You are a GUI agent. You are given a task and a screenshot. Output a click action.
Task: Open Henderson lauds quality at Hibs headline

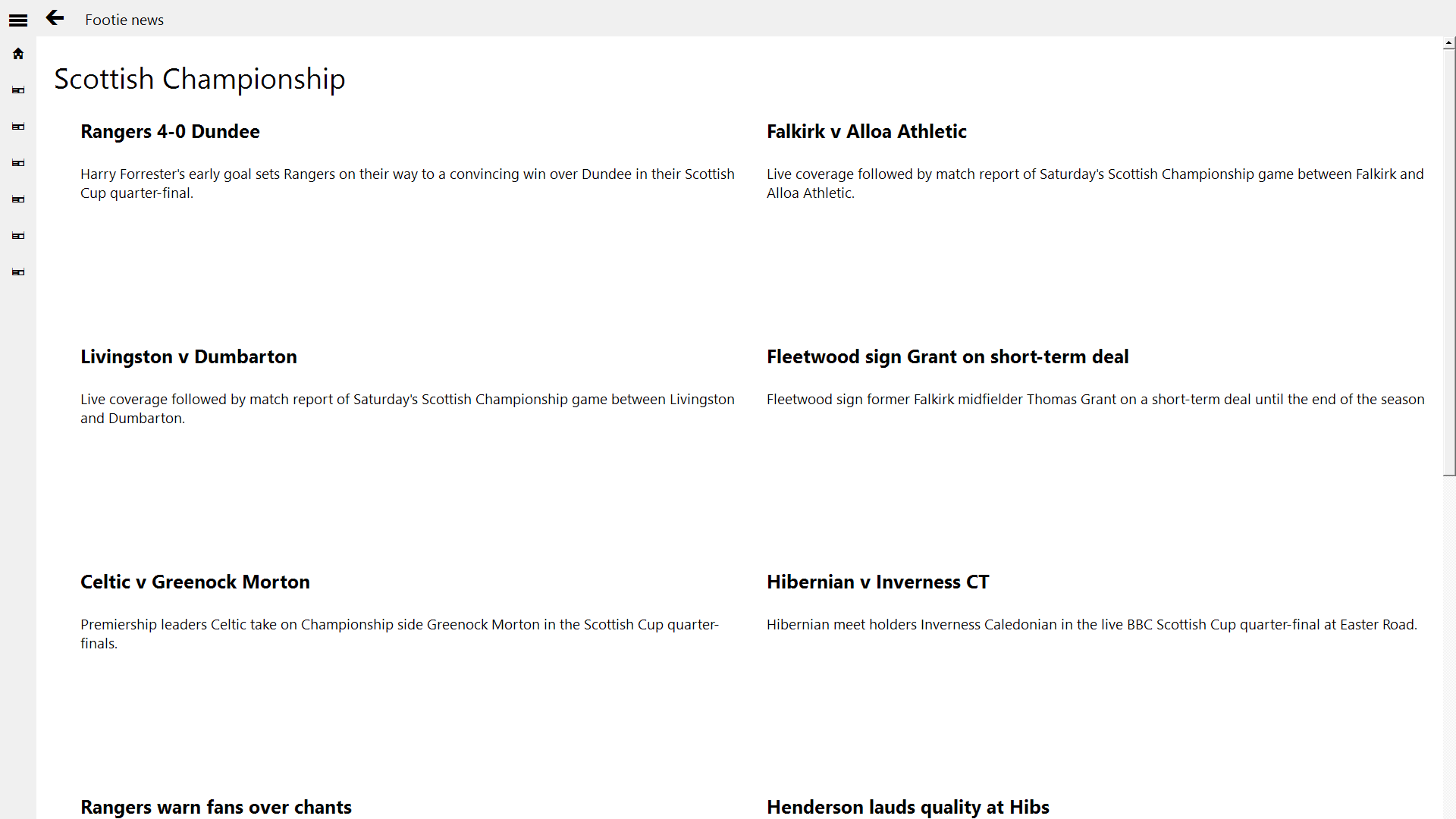(908, 807)
